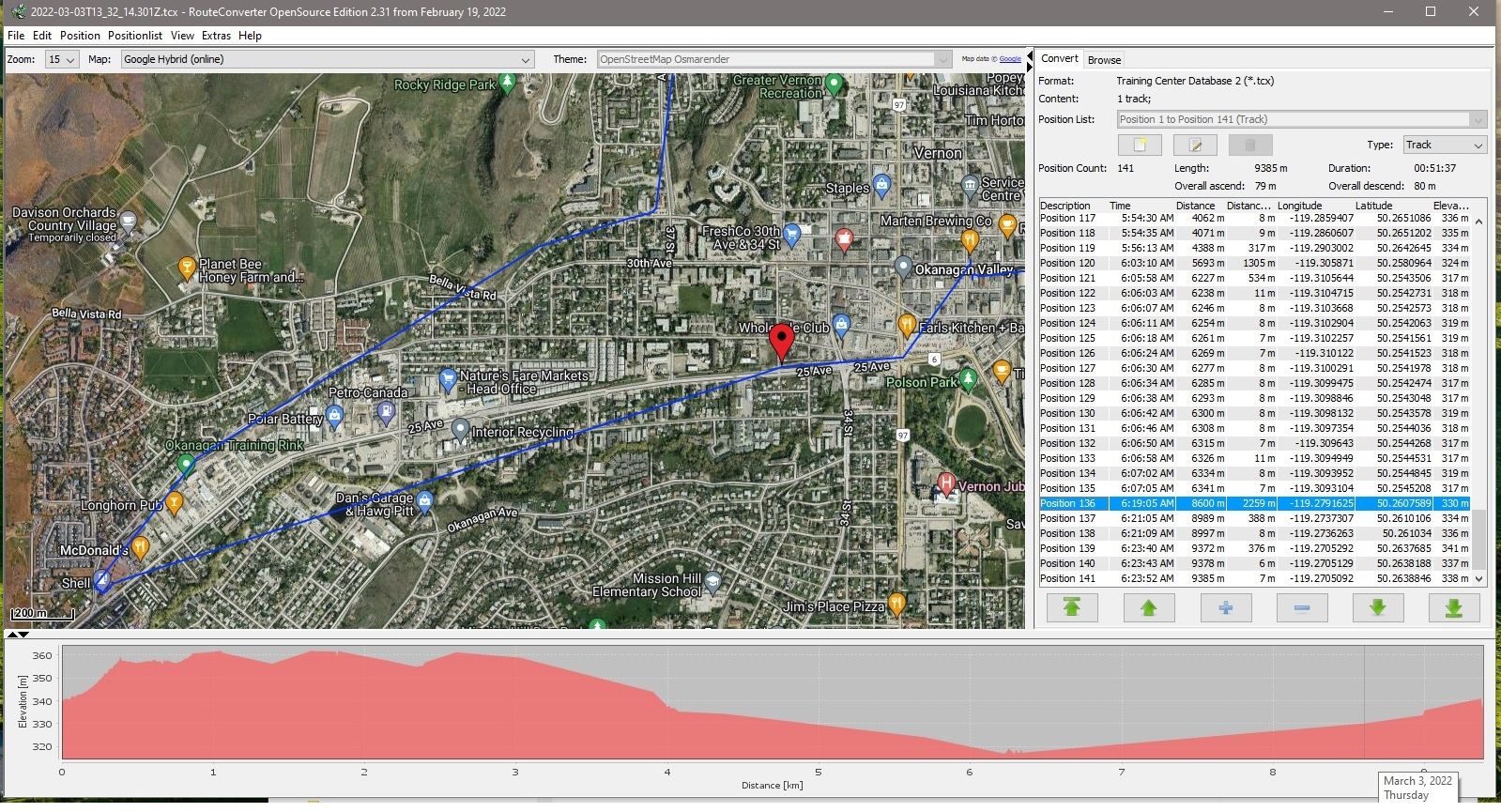
Task: Open the View menu
Action: (182, 36)
